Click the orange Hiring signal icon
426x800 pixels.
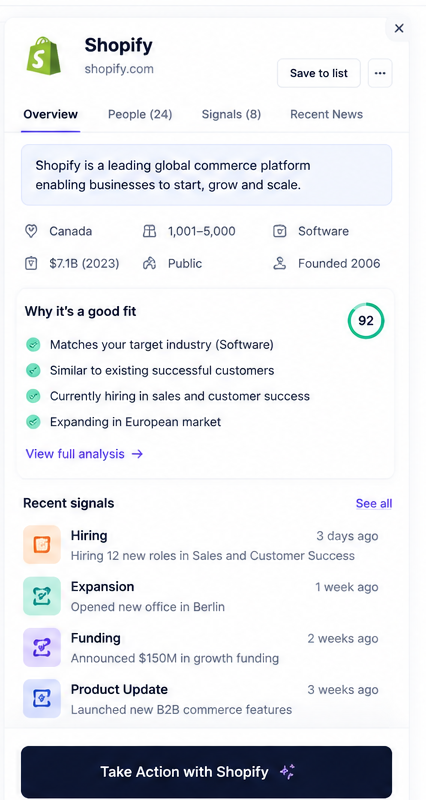[x=42, y=544]
